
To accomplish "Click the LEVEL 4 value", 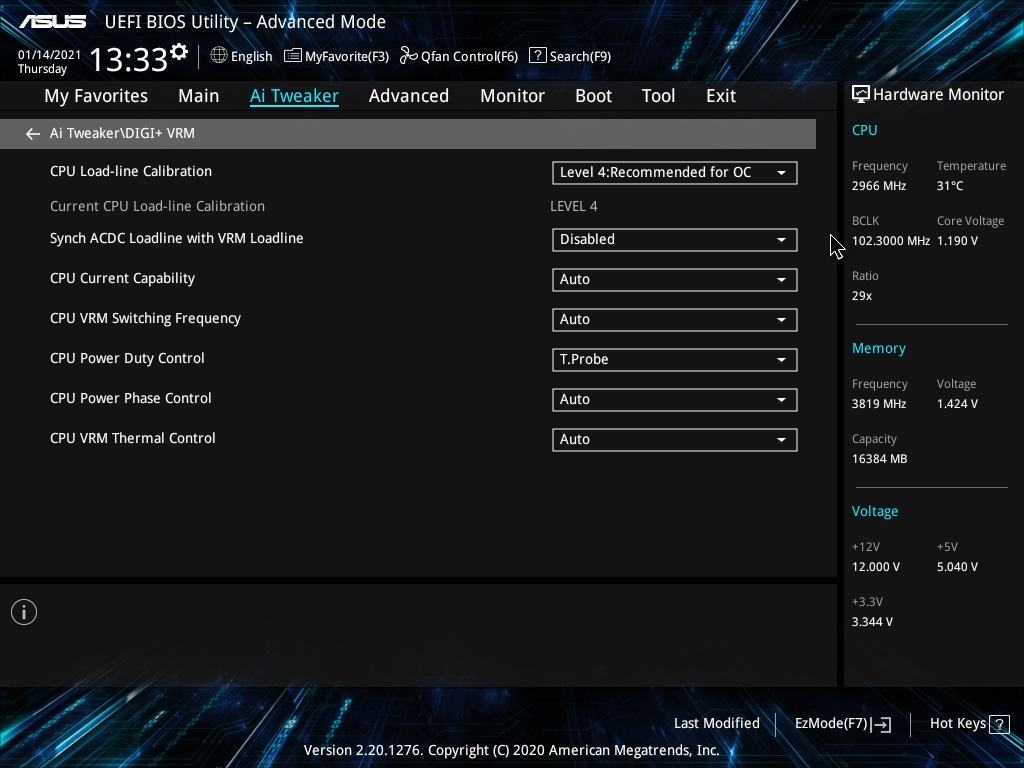I will [573, 206].
